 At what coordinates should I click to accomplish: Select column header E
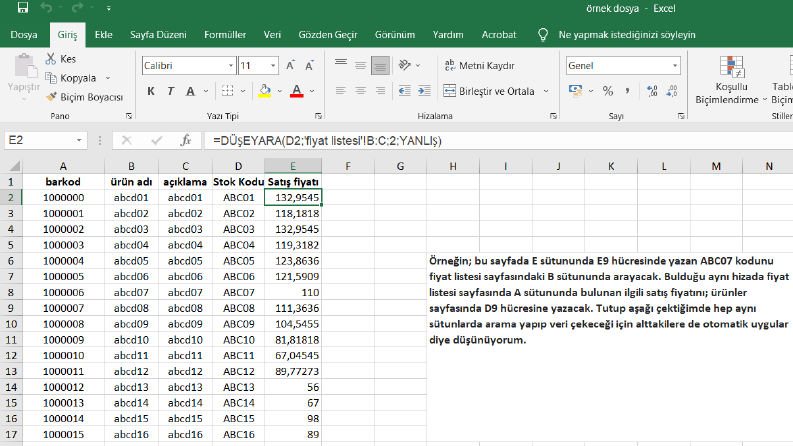(x=293, y=166)
